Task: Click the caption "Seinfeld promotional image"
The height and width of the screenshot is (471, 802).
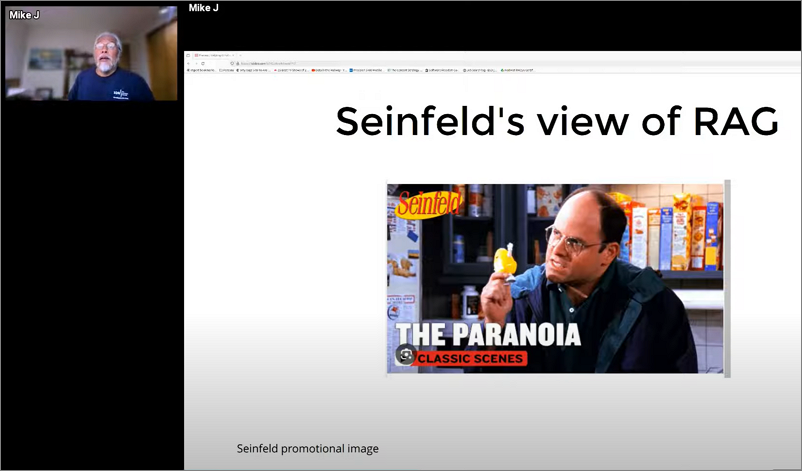Action: click(x=307, y=448)
